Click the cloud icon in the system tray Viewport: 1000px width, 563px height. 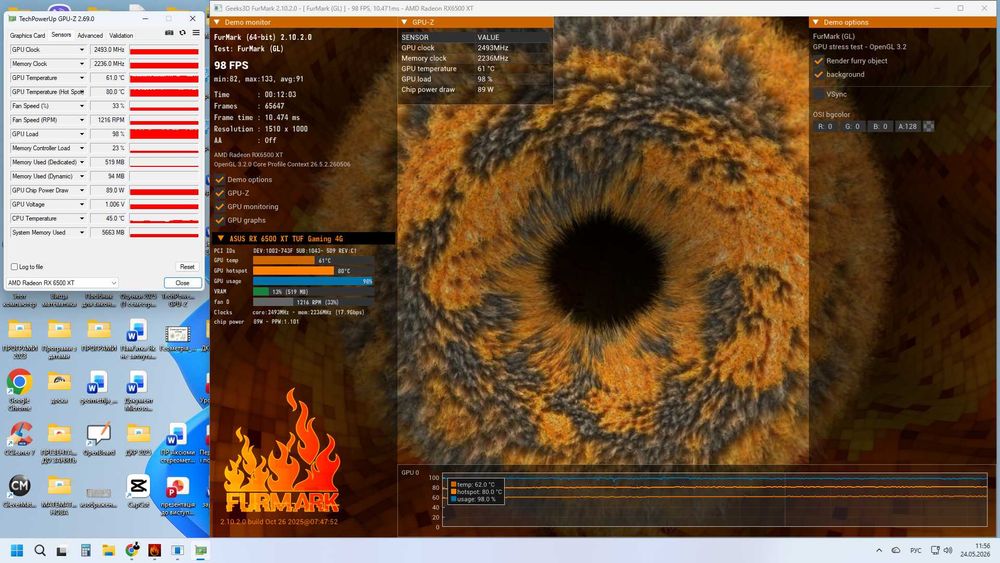pos(896,550)
